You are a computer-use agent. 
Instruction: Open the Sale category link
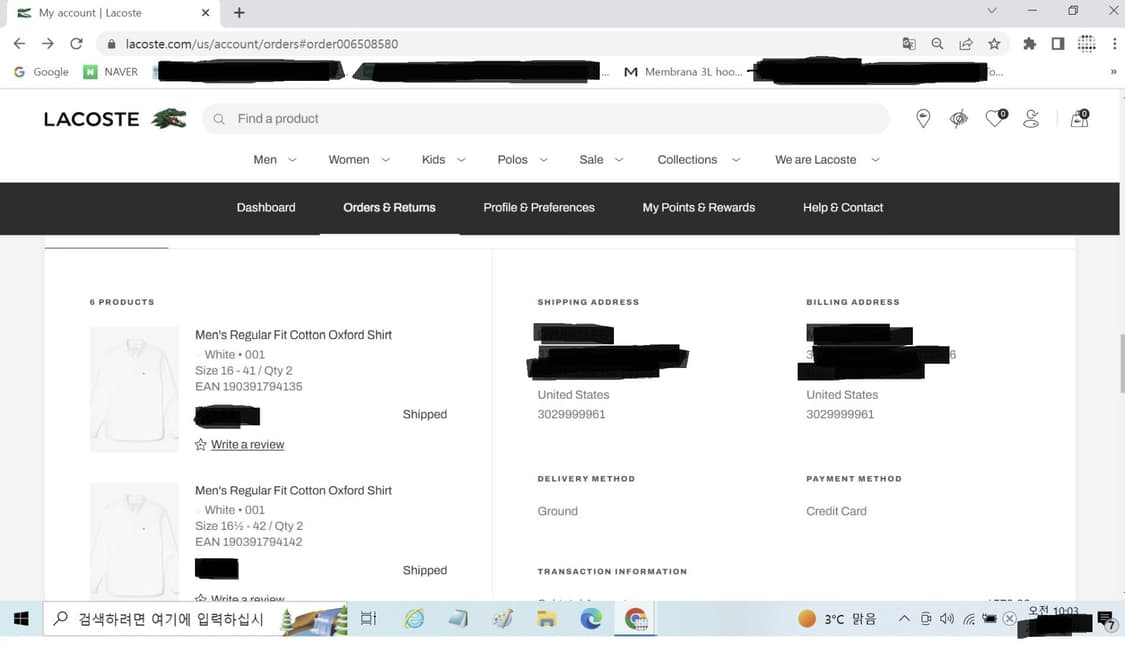coord(591,160)
